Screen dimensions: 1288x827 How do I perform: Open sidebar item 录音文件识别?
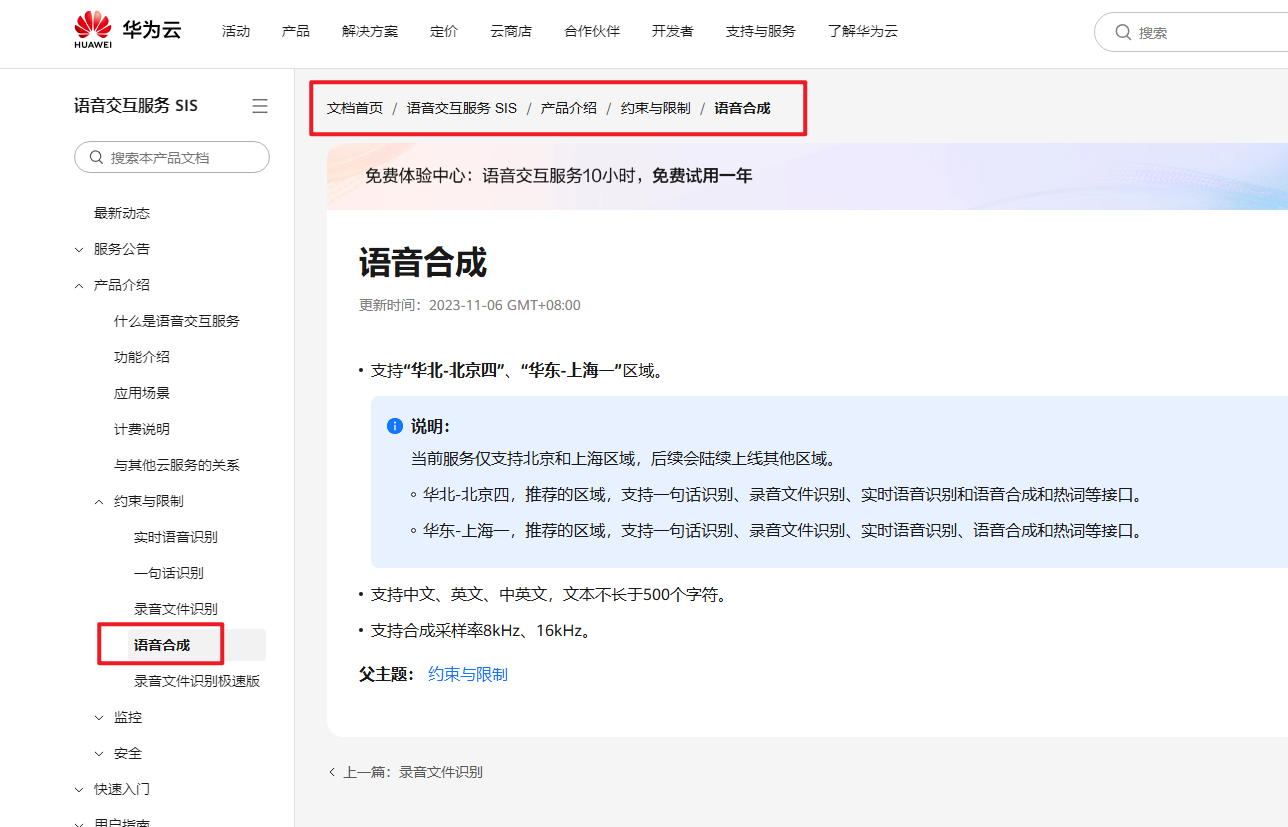(x=176, y=609)
